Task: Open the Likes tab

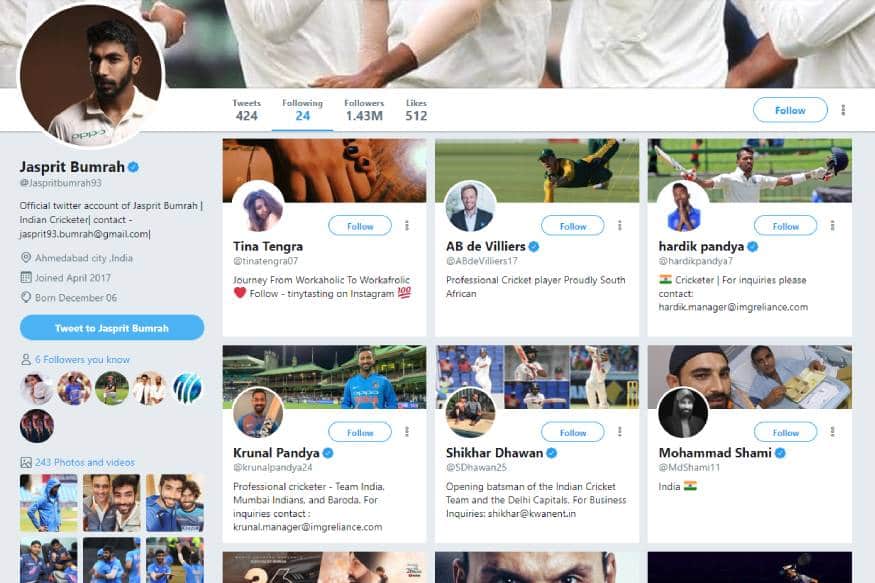Action: tap(416, 110)
